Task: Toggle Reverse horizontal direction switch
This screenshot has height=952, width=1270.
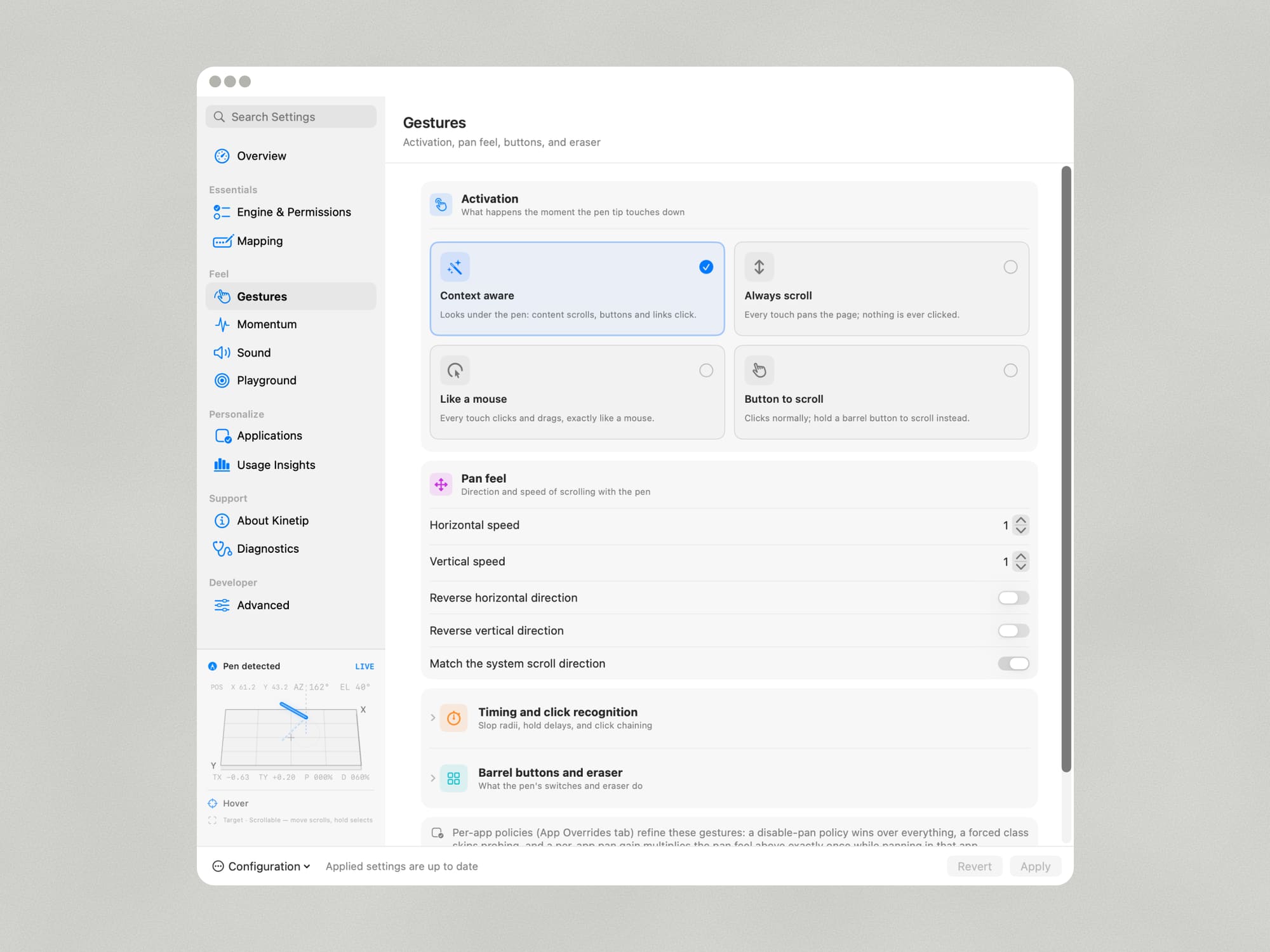Action: tap(1013, 598)
